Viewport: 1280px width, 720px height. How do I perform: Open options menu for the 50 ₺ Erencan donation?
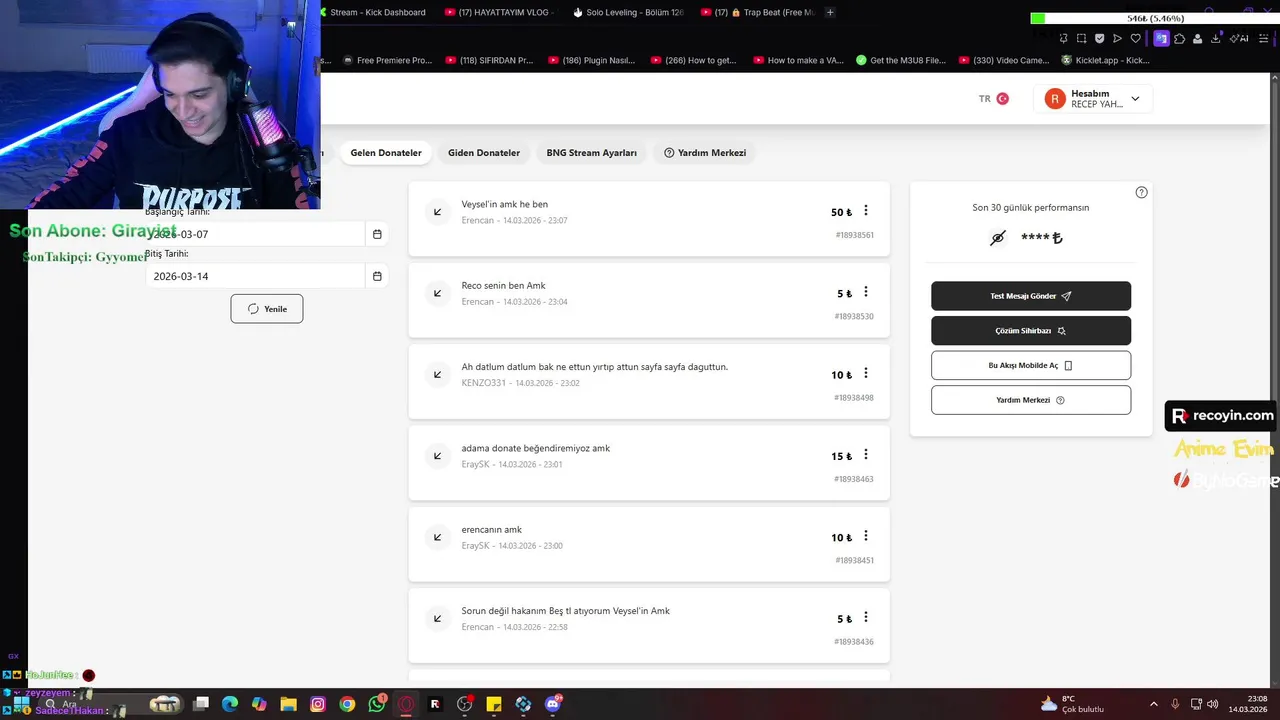tap(866, 211)
